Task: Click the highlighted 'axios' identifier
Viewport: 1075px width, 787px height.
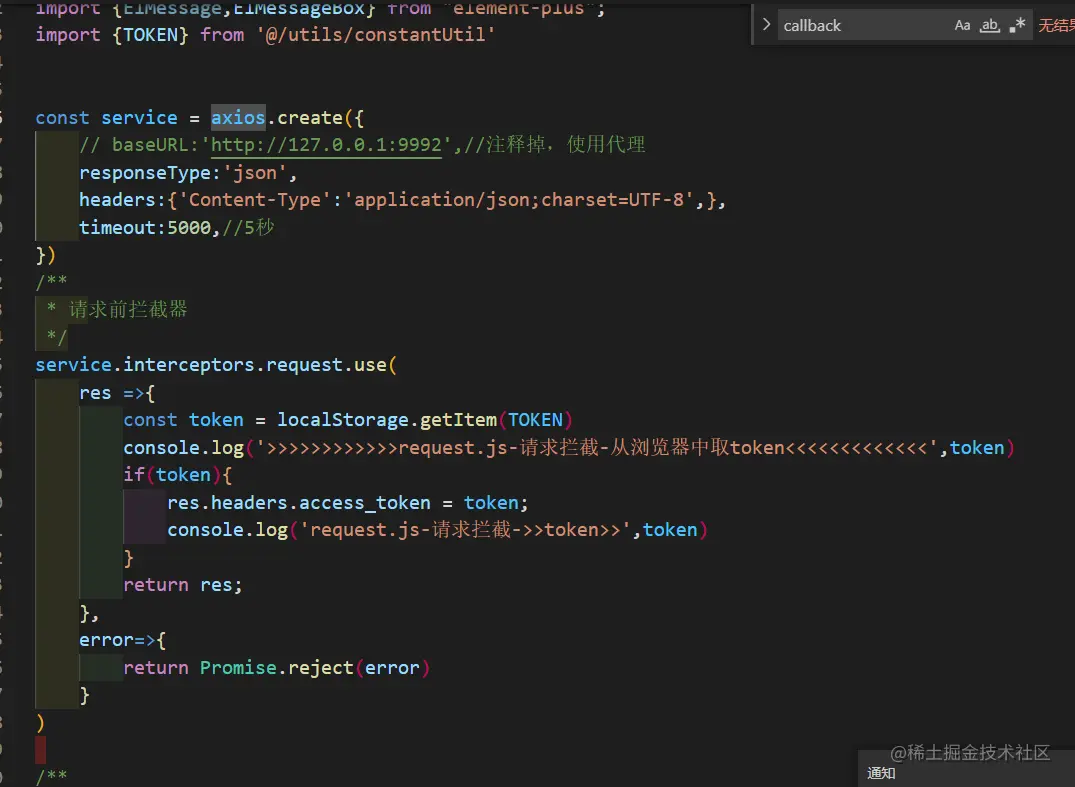Action: click(238, 118)
